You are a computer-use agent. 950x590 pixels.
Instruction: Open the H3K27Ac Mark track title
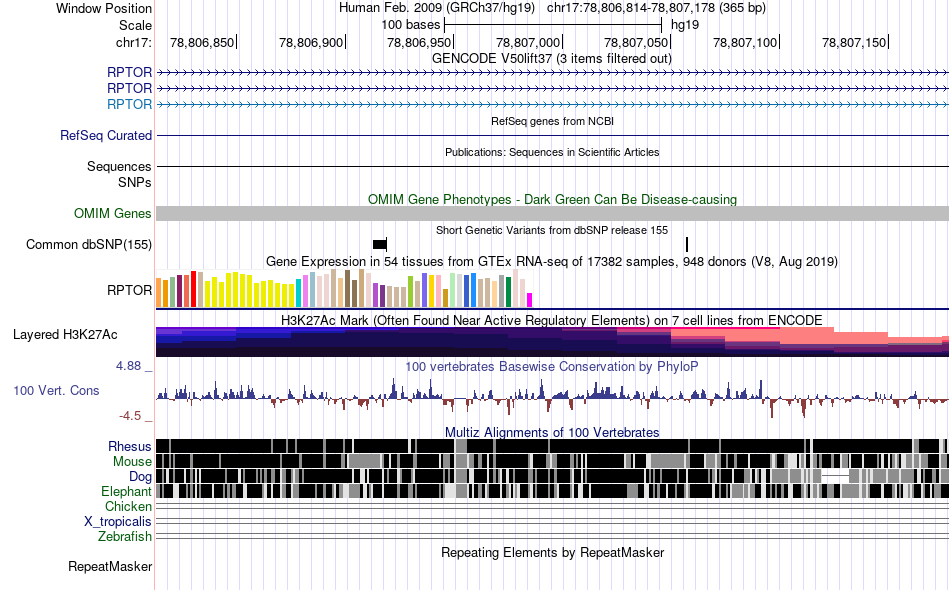coord(552,320)
